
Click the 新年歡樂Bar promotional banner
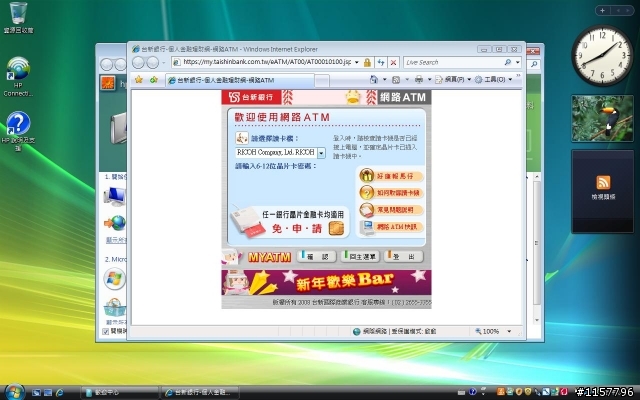pos(327,282)
